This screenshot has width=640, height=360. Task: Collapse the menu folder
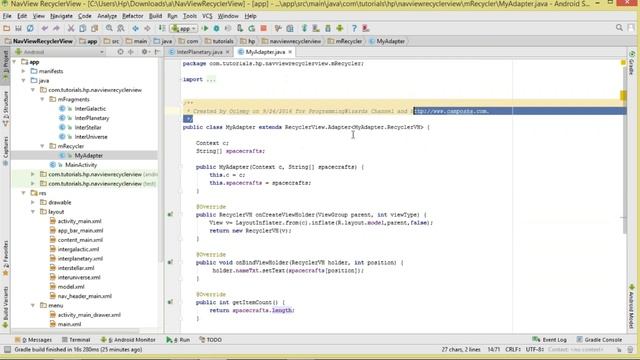pyautogui.click(x=33, y=305)
